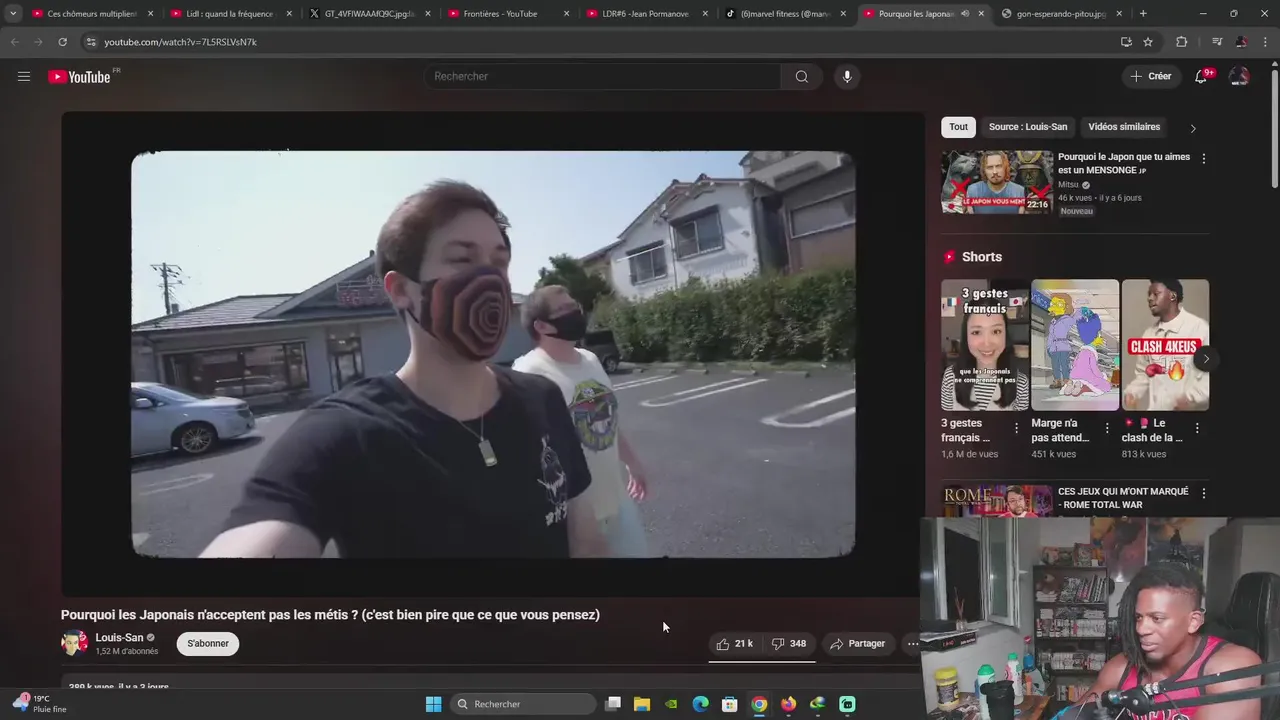Click the Windows taskbar Rechercher box

pyautogui.click(x=523, y=704)
